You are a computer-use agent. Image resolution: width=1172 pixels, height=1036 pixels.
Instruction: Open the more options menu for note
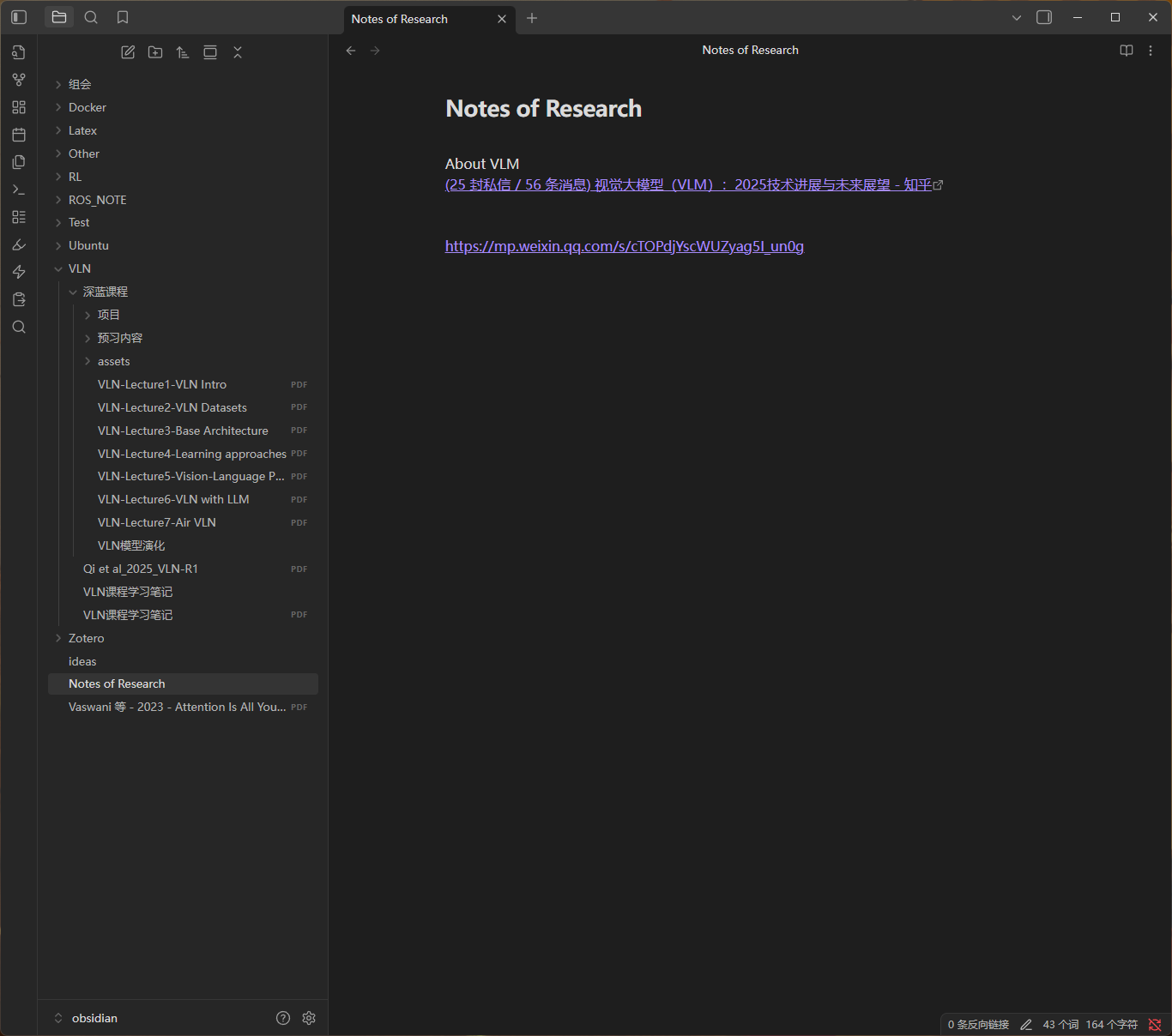pyautogui.click(x=1151, y=51)
